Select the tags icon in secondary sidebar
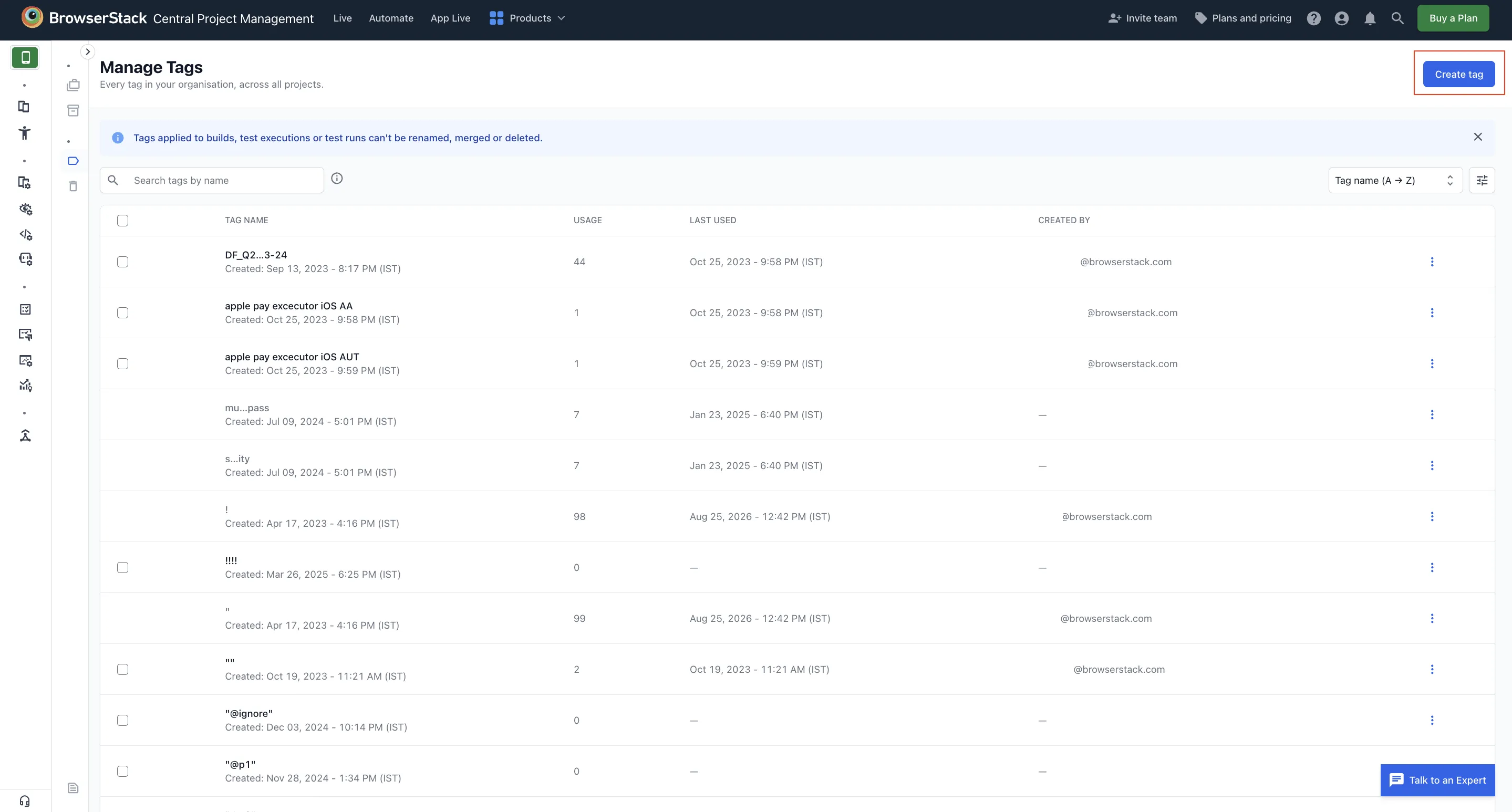 pos(74,161)
